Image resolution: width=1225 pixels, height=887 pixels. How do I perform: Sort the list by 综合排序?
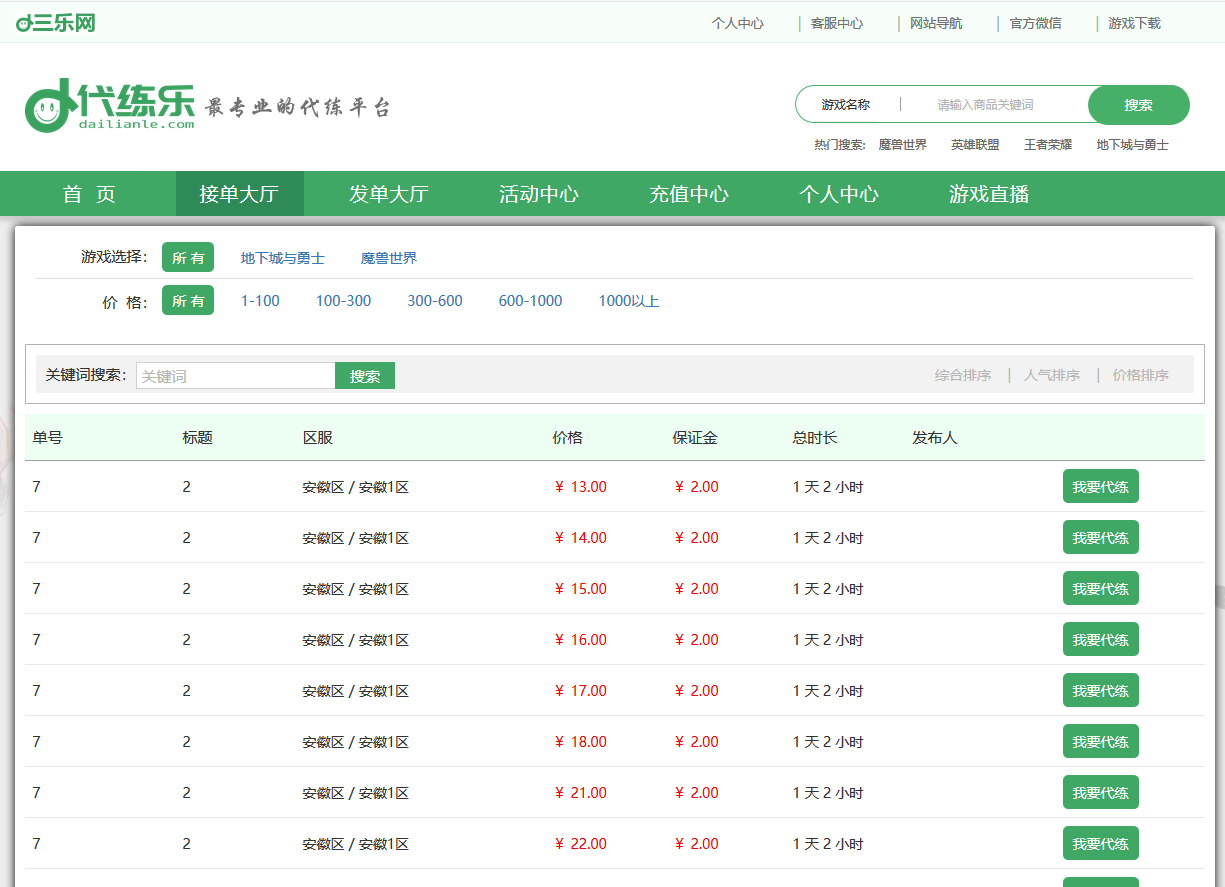tap(963, 376)
